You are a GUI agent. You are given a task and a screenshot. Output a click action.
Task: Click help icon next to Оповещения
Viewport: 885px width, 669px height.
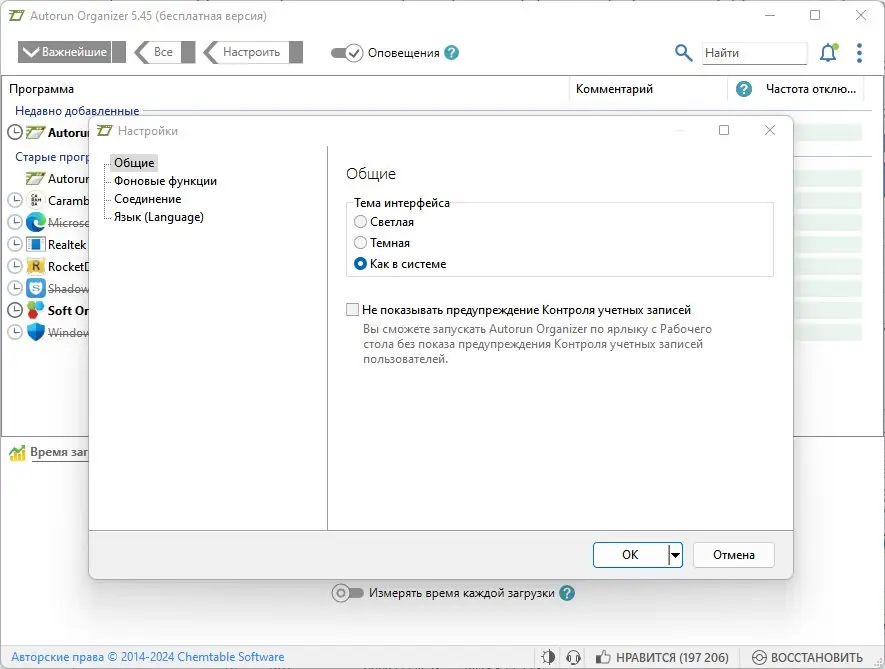click(452, 53)
